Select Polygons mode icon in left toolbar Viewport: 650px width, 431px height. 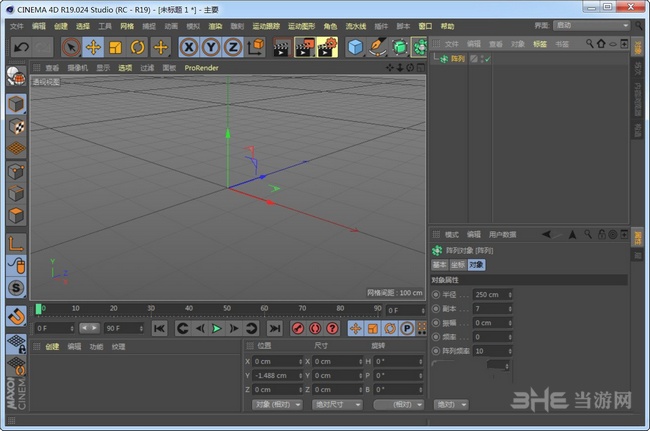tap(16, 216)
